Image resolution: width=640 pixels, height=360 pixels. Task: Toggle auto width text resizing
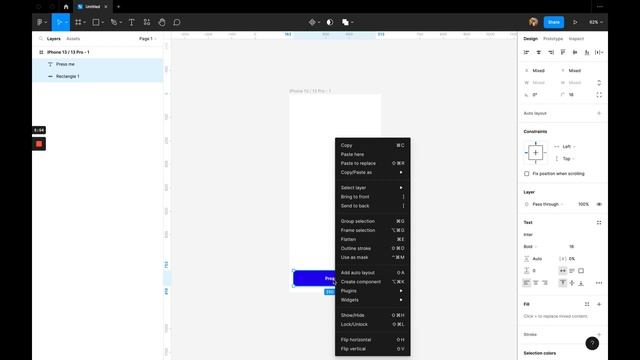563,271
